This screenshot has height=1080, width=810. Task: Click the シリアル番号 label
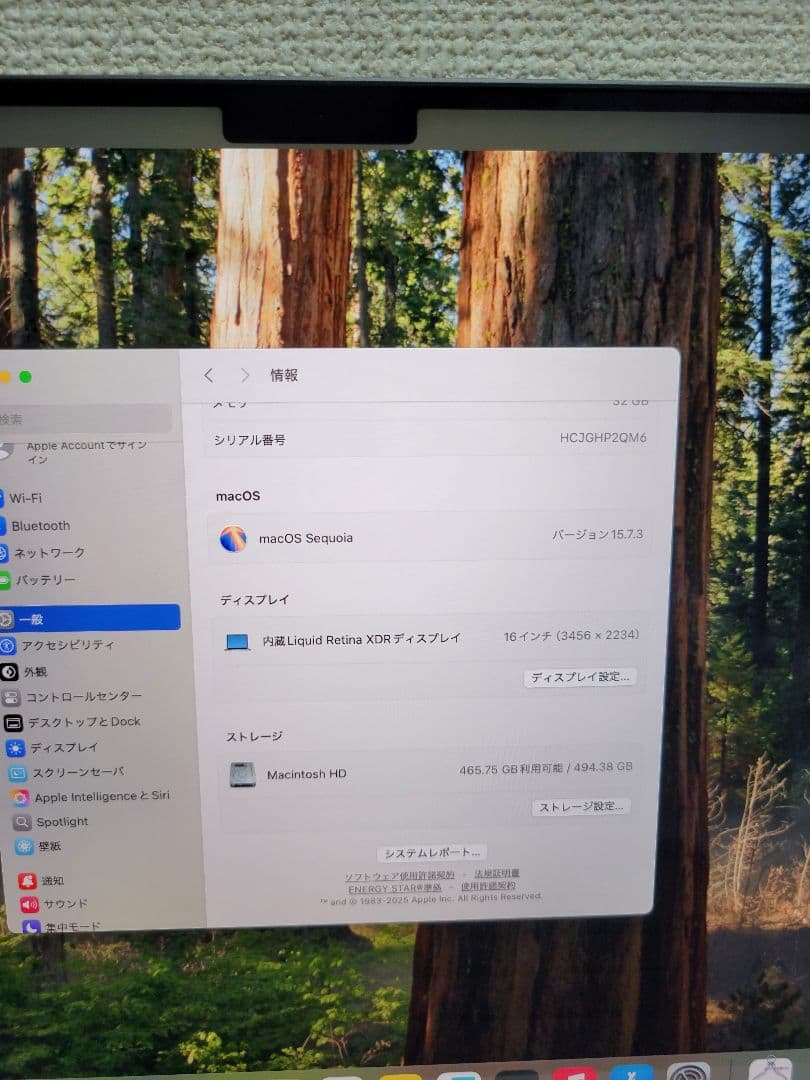[249, 439]
